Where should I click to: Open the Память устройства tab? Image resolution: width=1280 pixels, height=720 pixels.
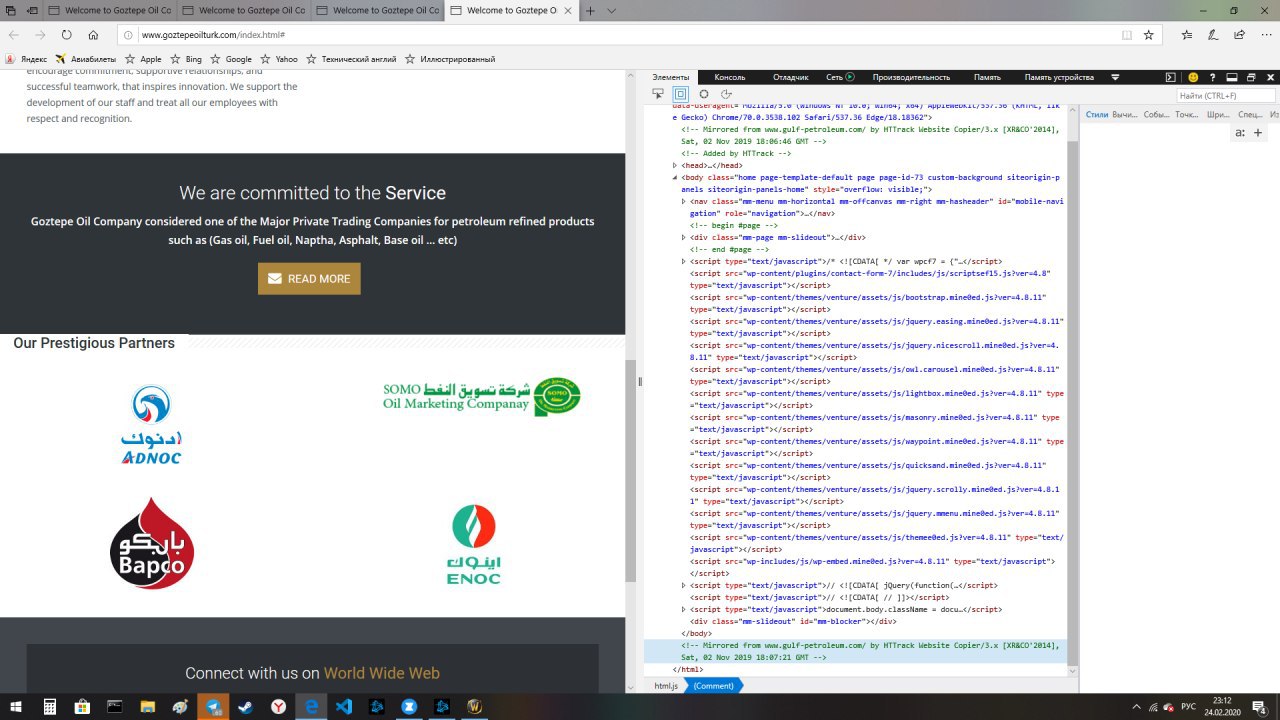(1059, 77)
